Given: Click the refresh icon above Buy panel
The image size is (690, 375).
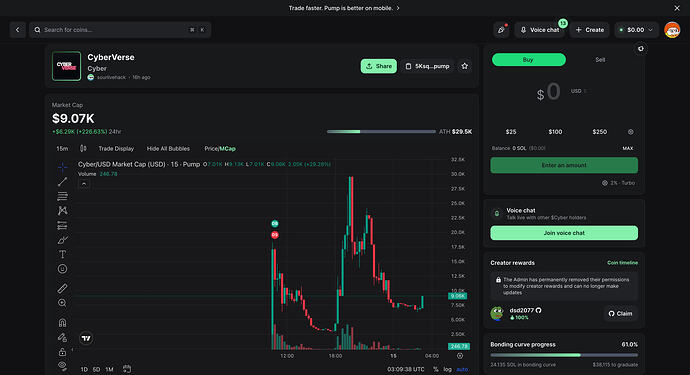Looking at the screenshot, I should click(x=641, y=49).
